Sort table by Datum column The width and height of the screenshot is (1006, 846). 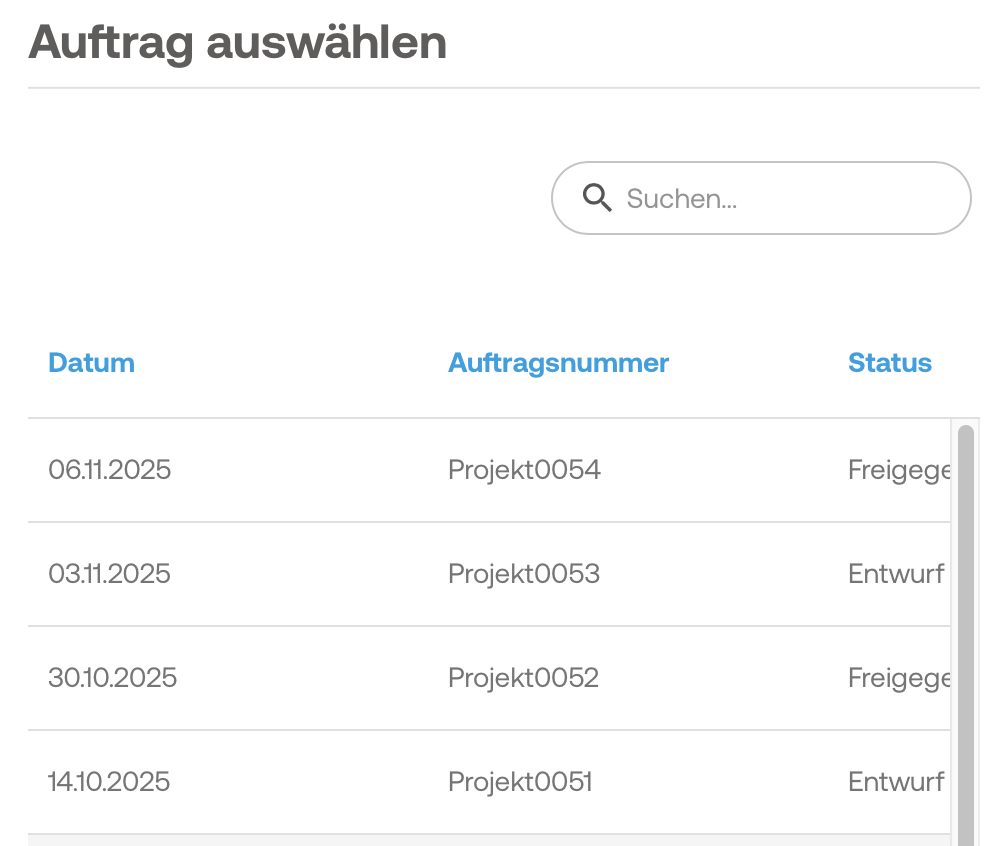91,363
